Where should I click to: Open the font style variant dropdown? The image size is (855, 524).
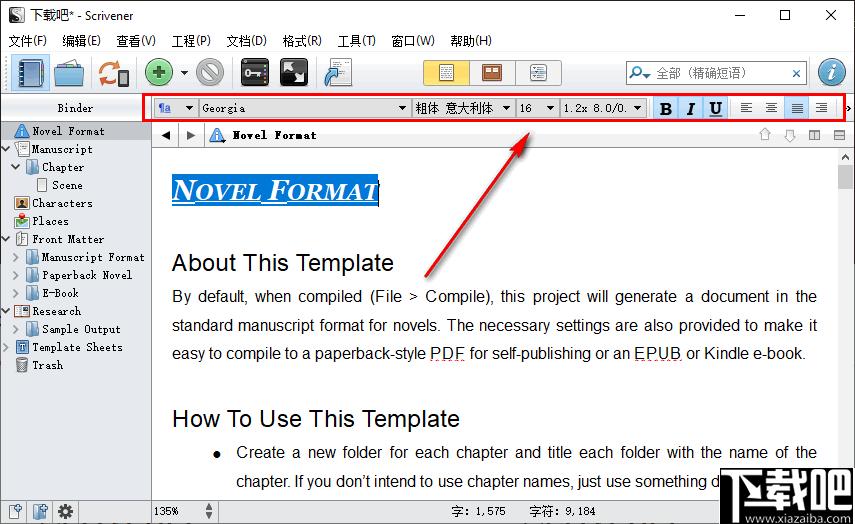[x=463, y=108]
